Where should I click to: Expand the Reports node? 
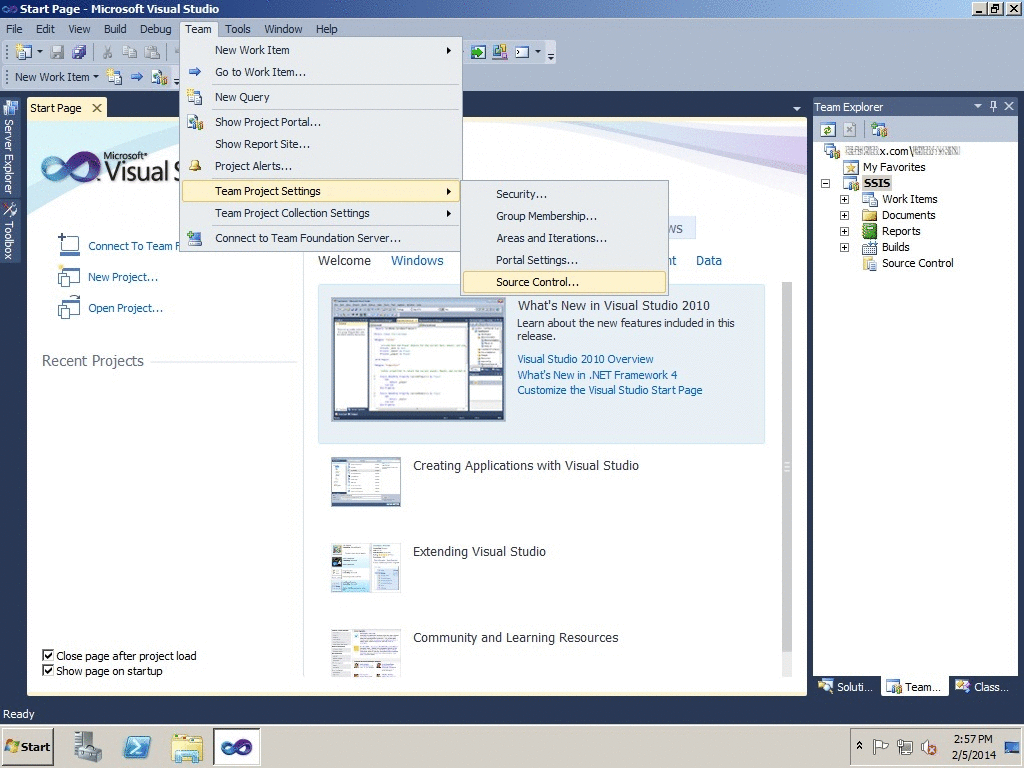844,231
